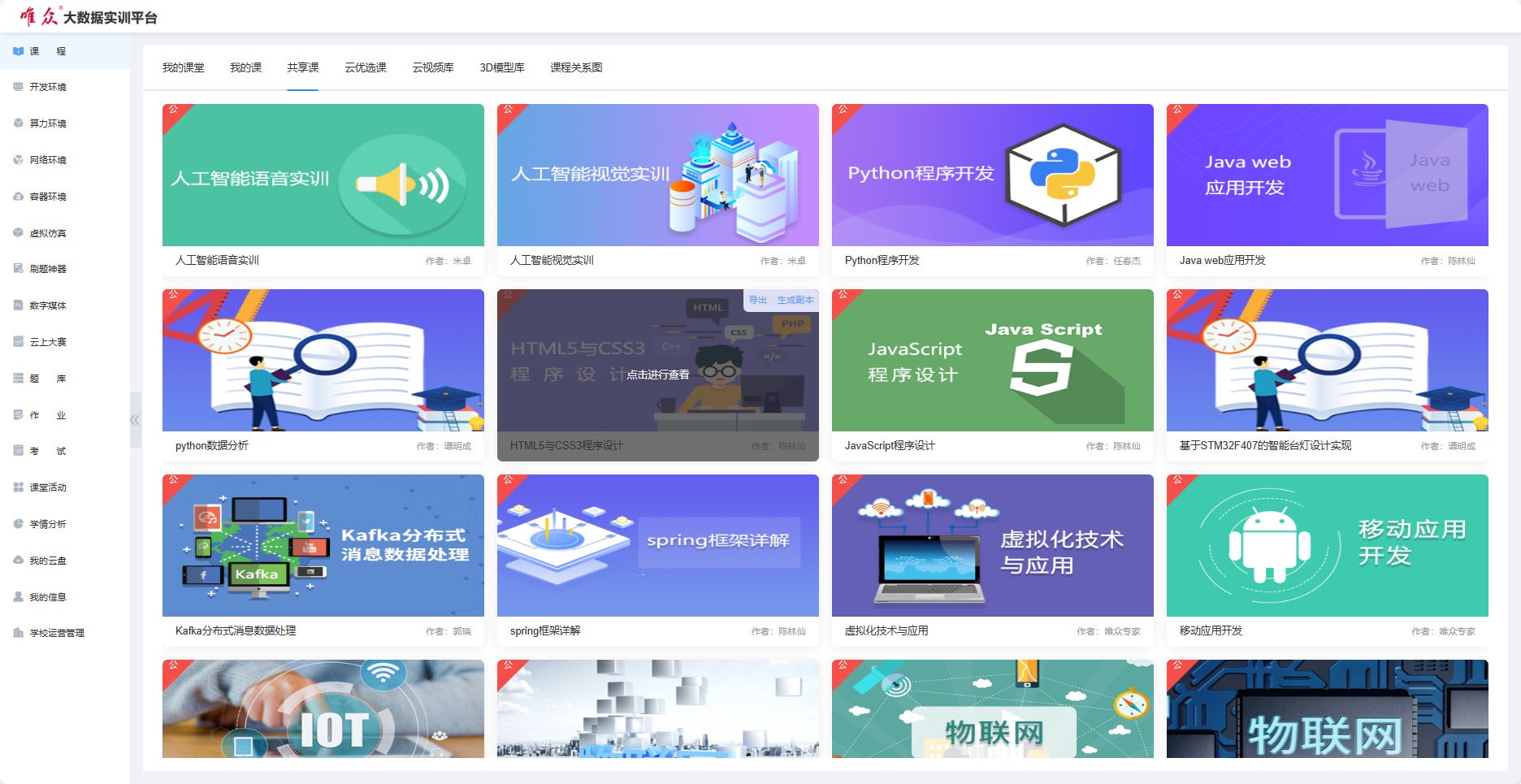Click the 课堂活动 grid icon
The width and height of the screenshot is (1521, 784).
[x=18, y=487]
